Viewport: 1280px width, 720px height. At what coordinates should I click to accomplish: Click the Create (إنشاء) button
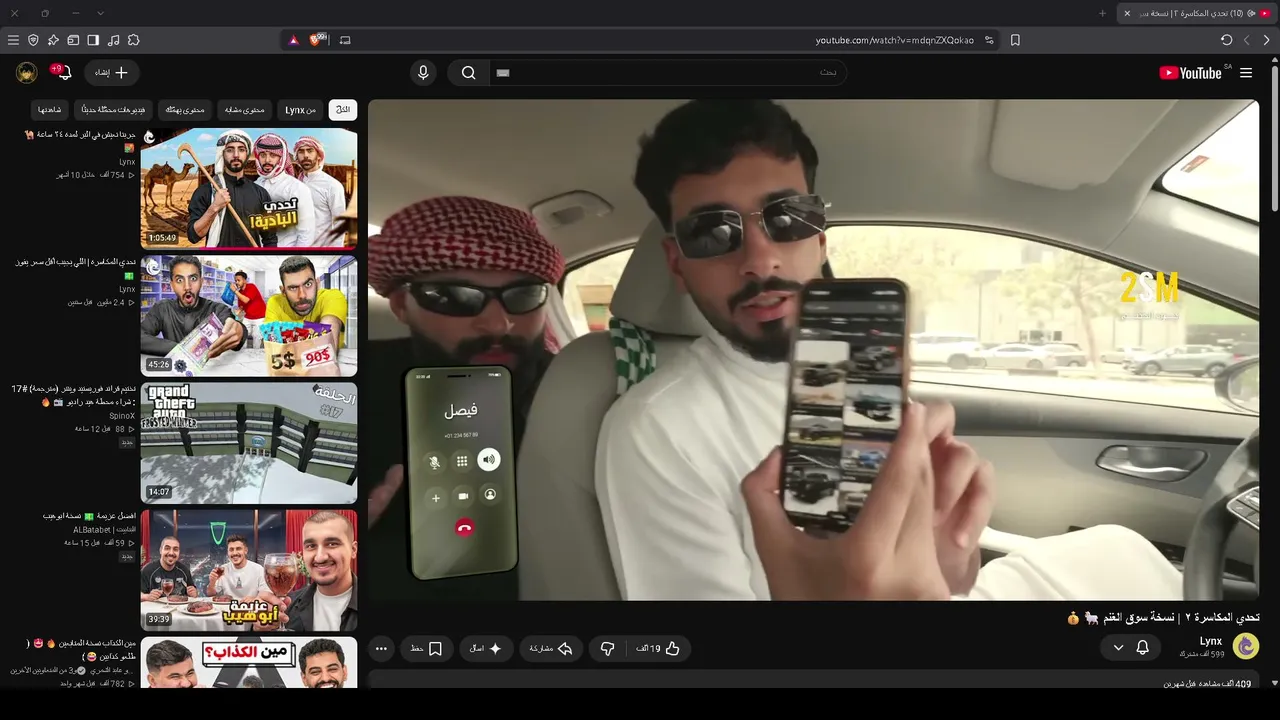tap(112, 73)
